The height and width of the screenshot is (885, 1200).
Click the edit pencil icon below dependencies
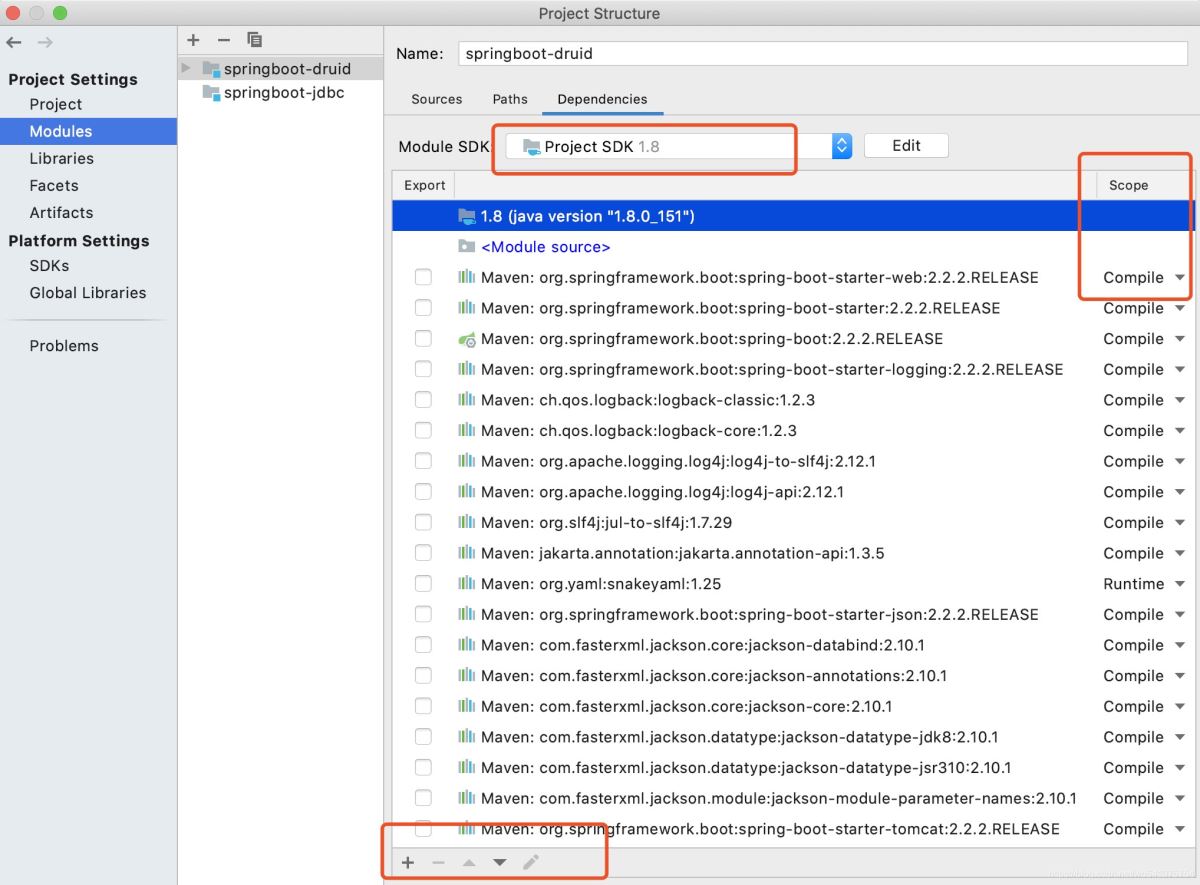(x=531, y=862)
